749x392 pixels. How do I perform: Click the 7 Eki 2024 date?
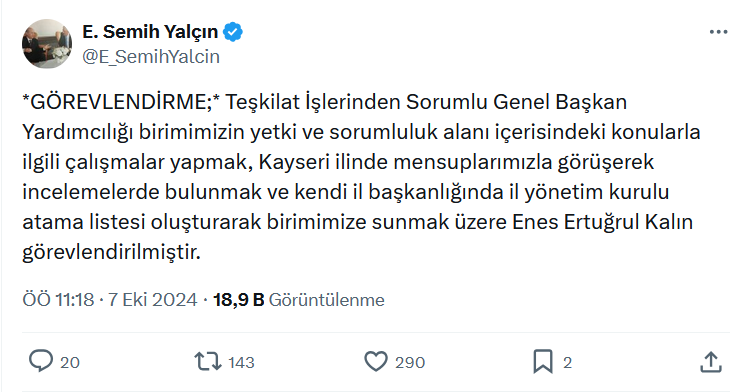pyautogui.click(x=152, y=300)
